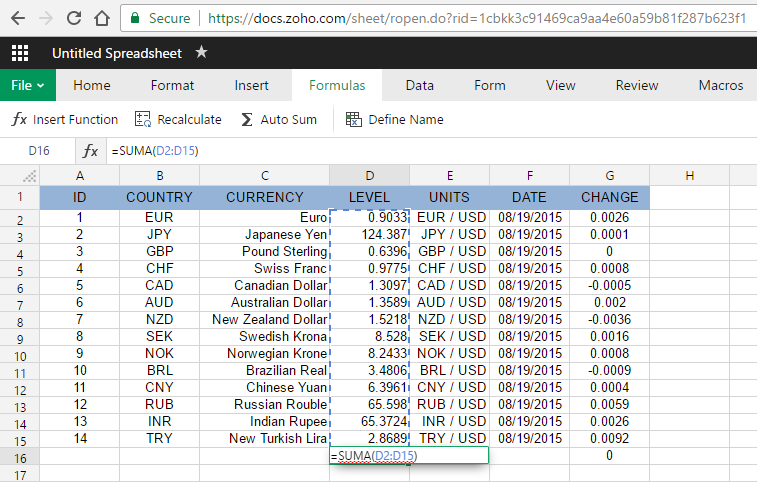
Task: Select column H header
Action: pos(689,175)
